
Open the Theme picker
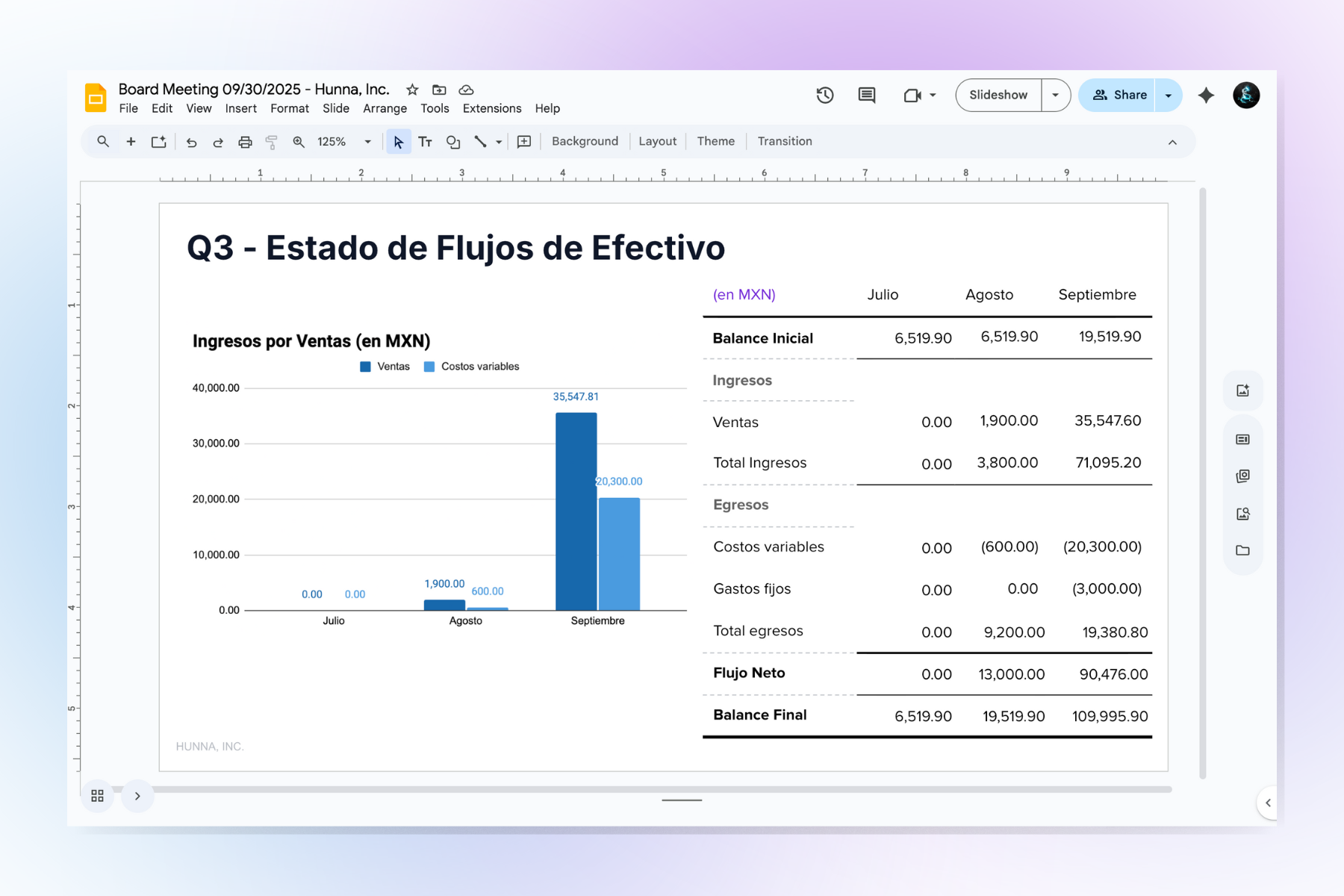(715, 141)
